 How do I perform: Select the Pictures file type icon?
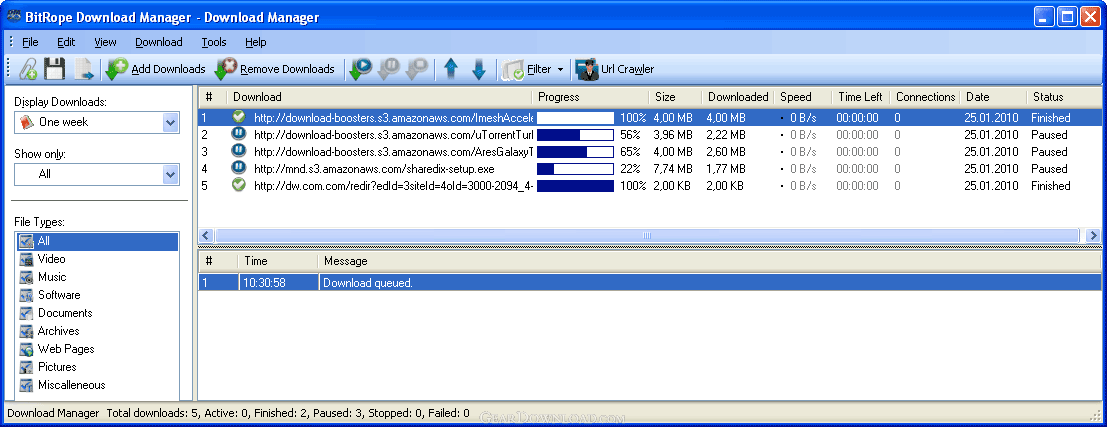[26, 367]
